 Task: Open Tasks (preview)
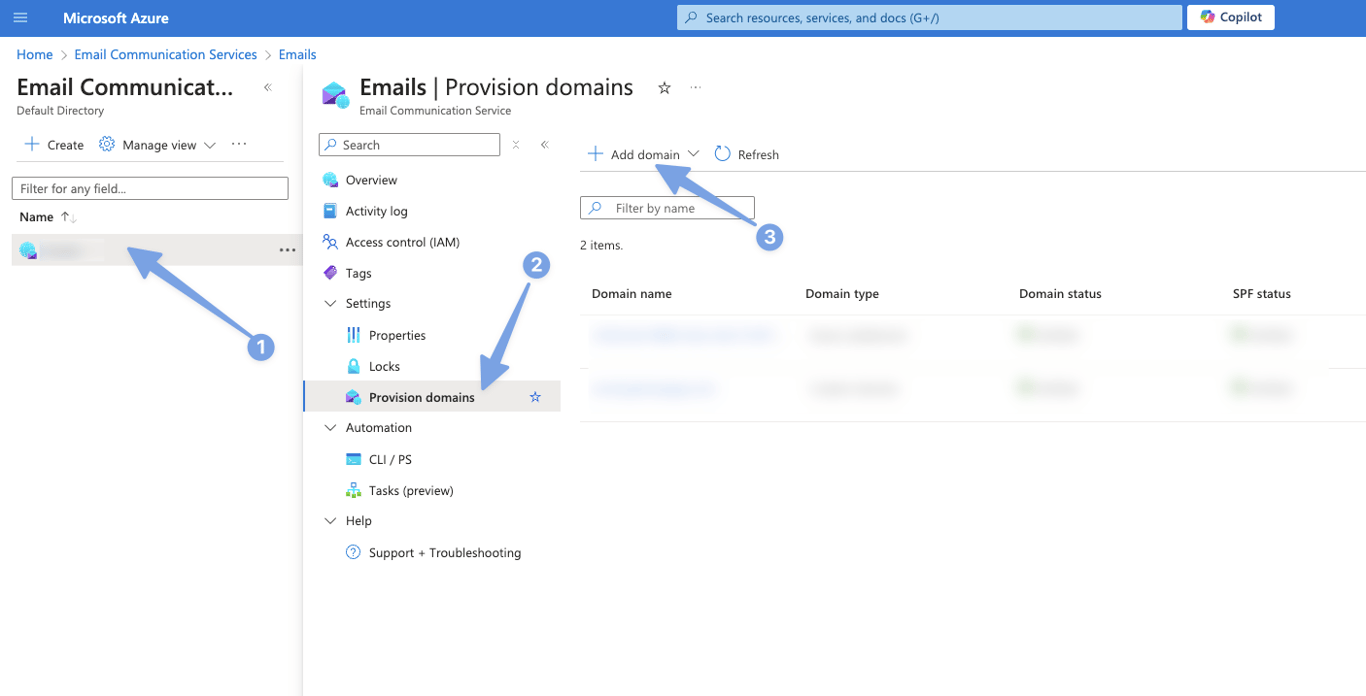click(411, 490)
